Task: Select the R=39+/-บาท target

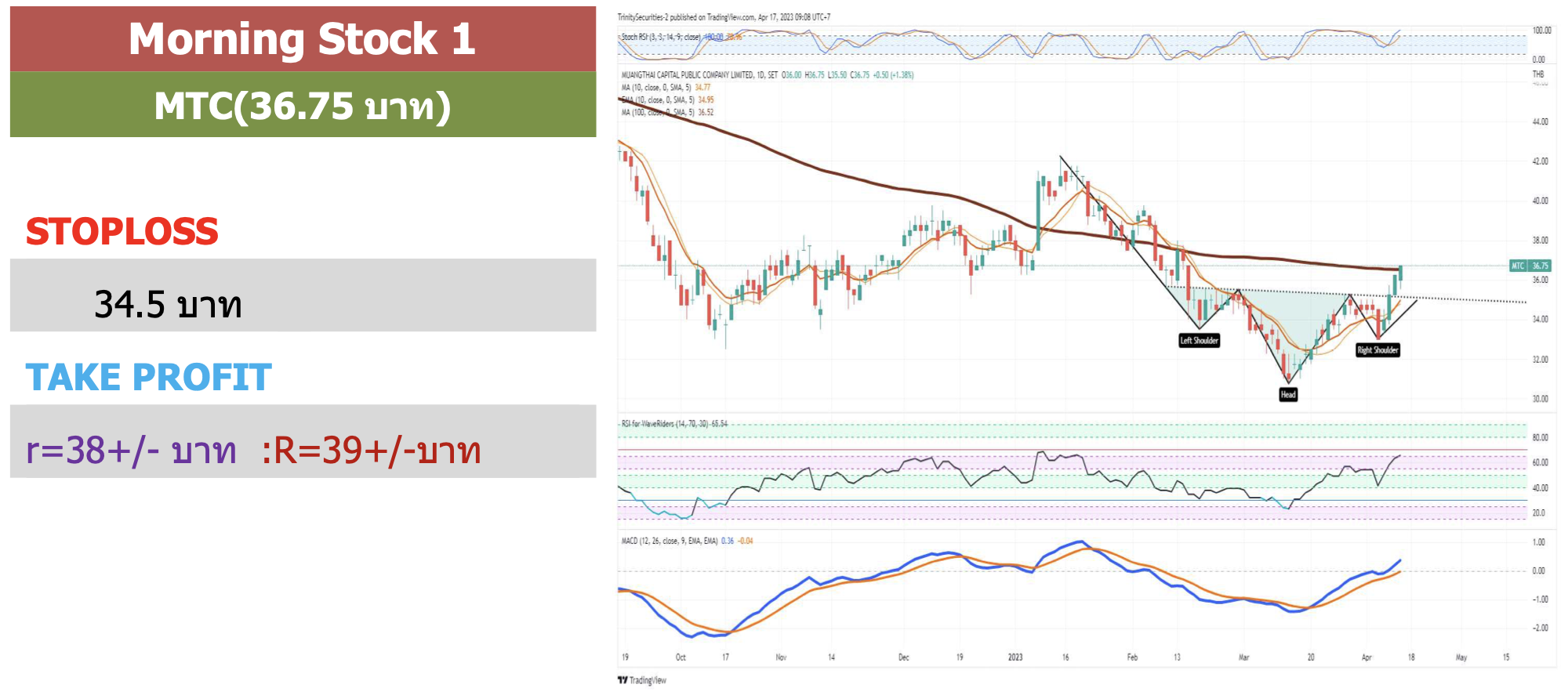Action: pyautogui.click(x=371, y=451)
